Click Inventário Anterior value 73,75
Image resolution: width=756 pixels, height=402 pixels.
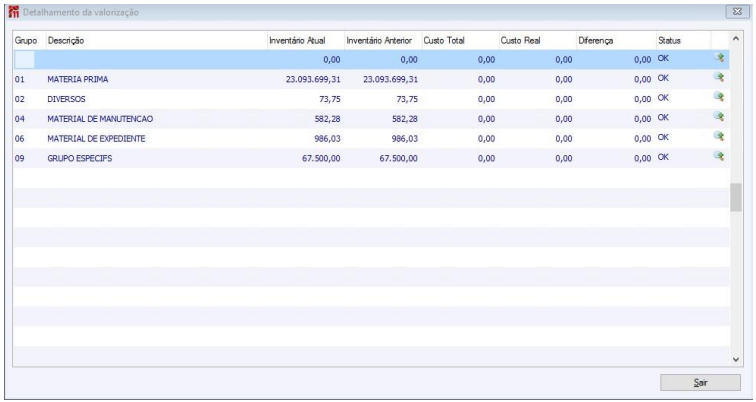pyautogui.click(x=406, y=100)
